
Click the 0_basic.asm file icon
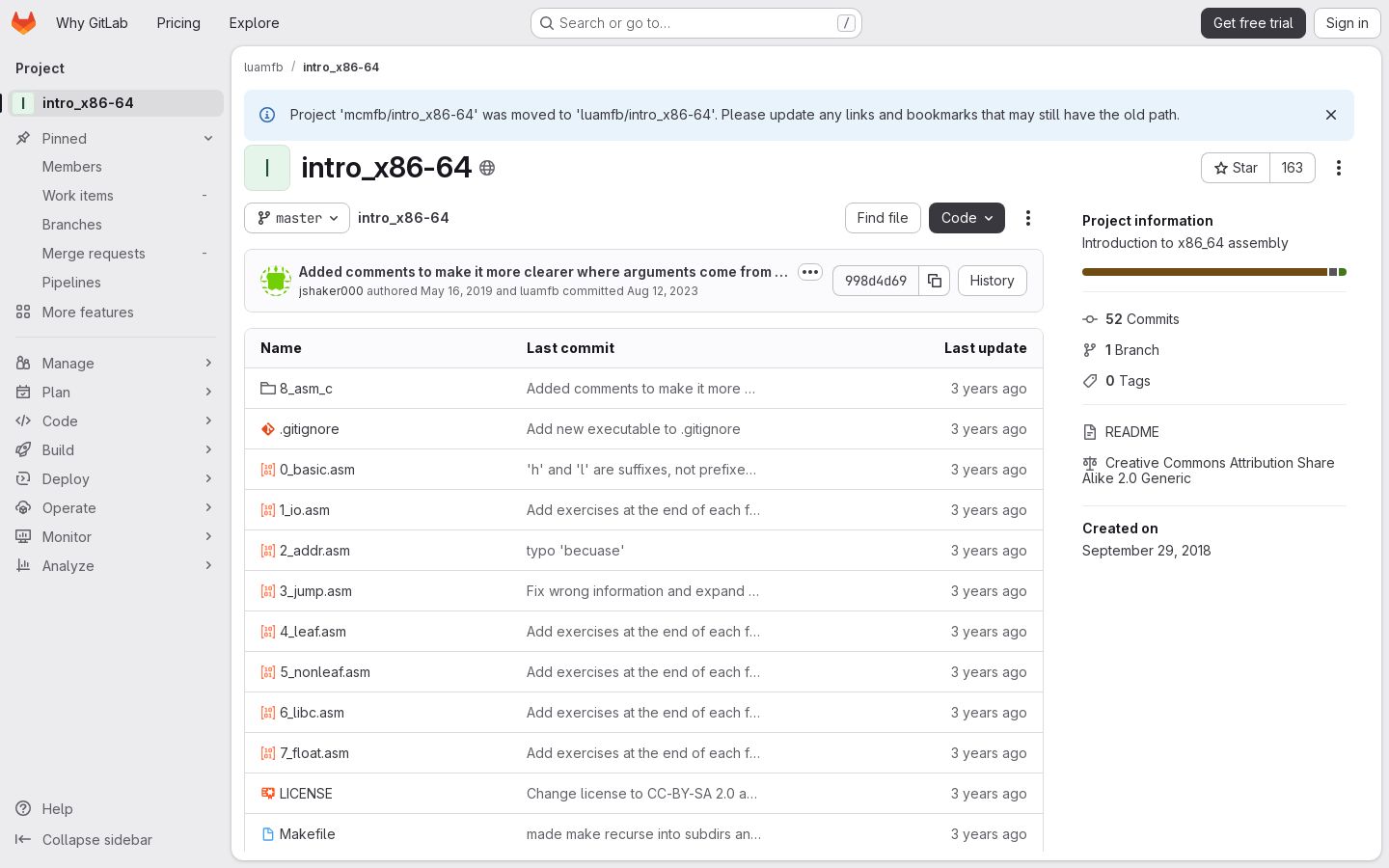(268, 470)
